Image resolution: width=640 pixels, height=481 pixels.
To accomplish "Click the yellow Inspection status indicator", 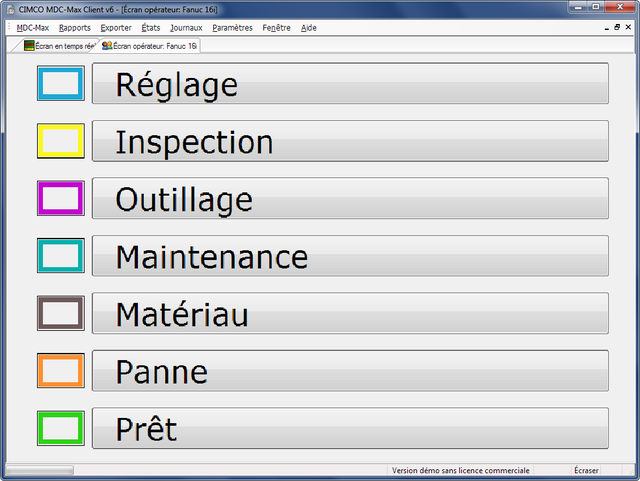I will tap(61, 141).
